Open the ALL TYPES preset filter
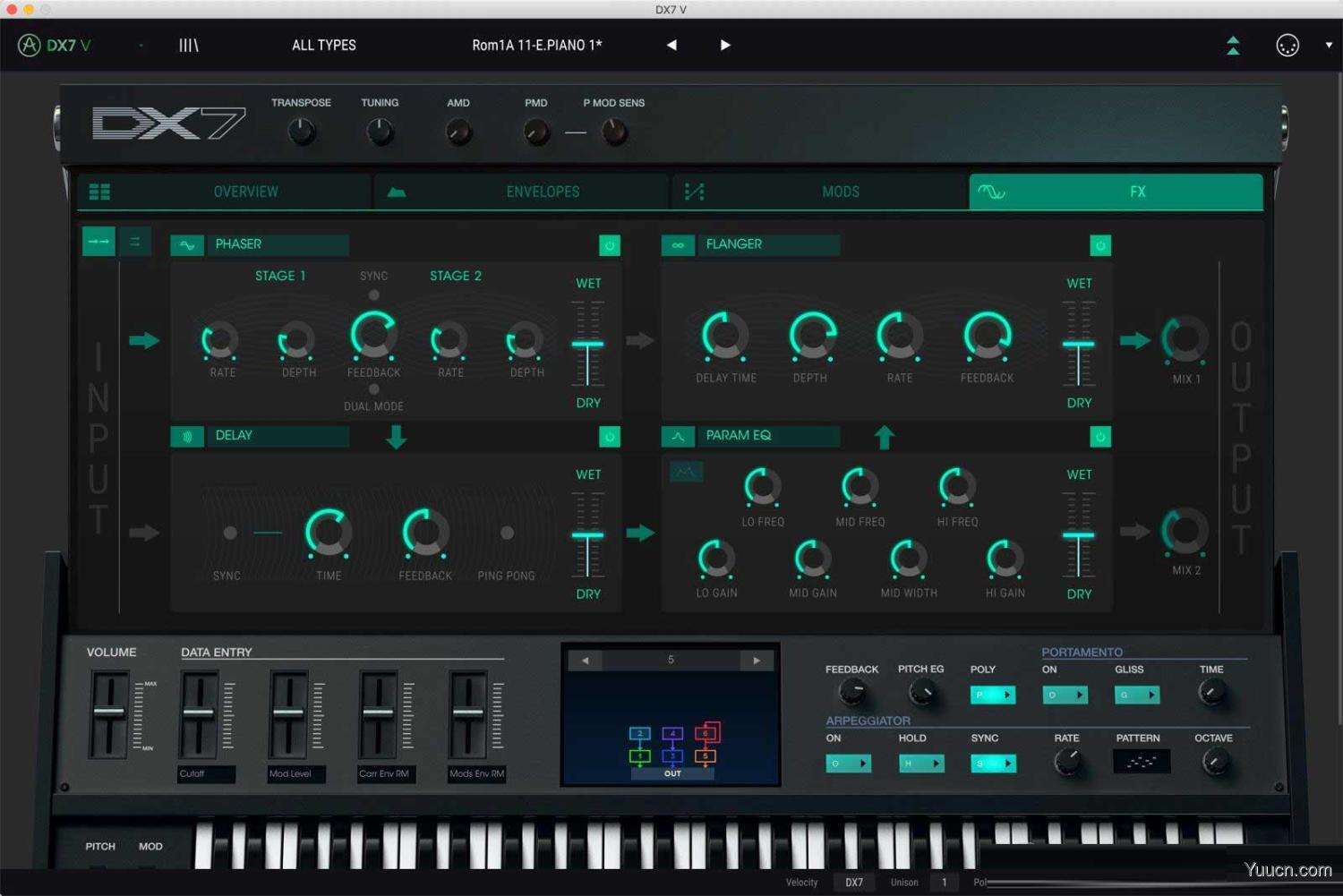 324,45
